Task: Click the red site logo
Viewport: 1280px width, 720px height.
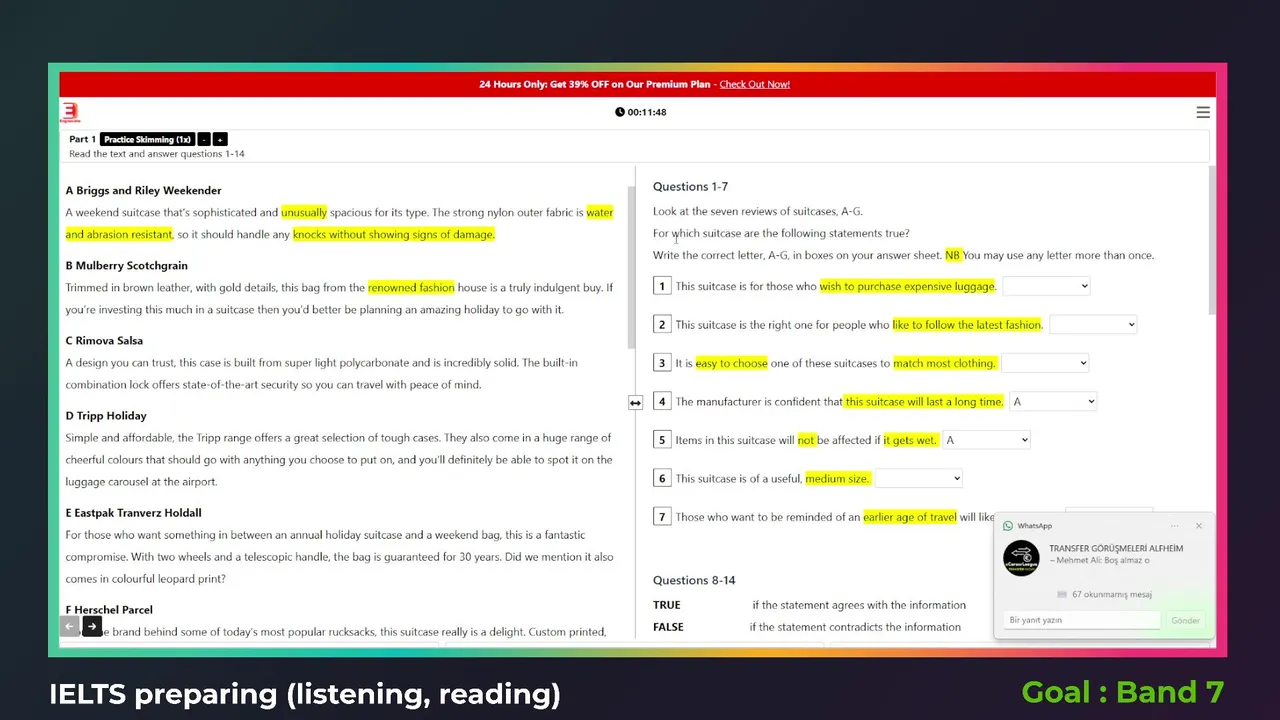Action: point(70,112)
